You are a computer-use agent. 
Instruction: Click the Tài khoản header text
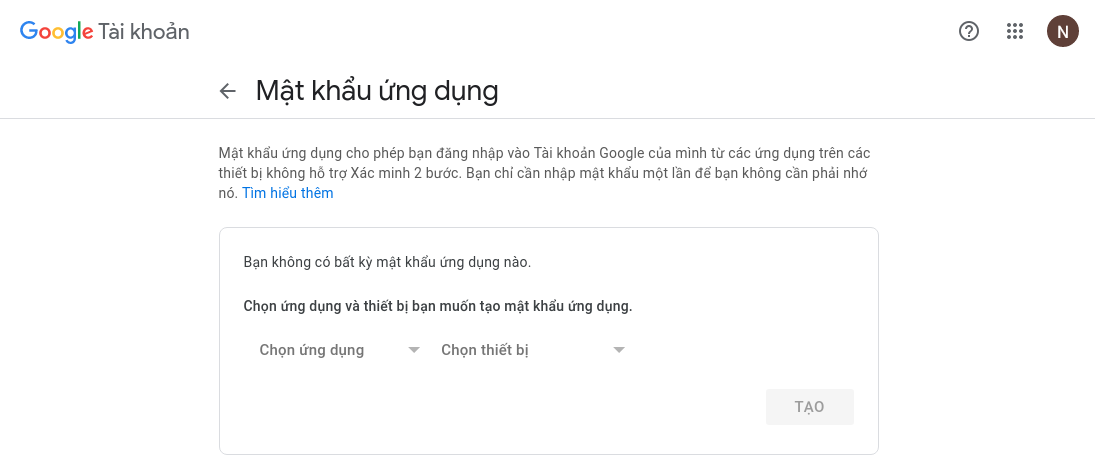144,32
